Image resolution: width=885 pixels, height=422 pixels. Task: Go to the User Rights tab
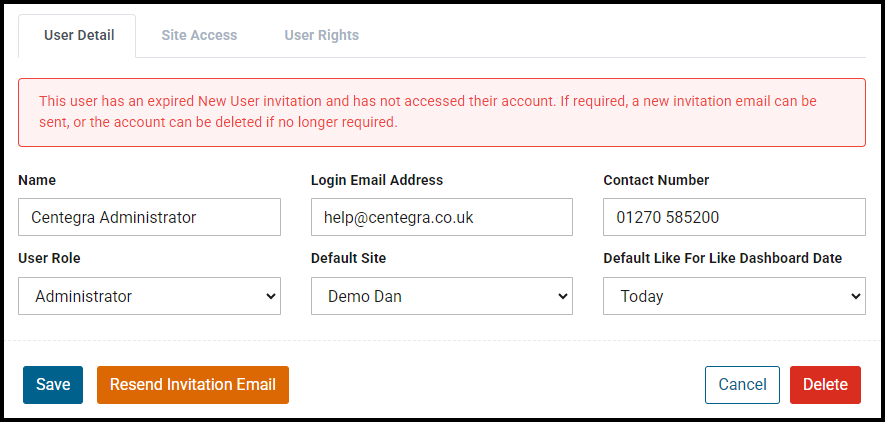tap(321, 35)
